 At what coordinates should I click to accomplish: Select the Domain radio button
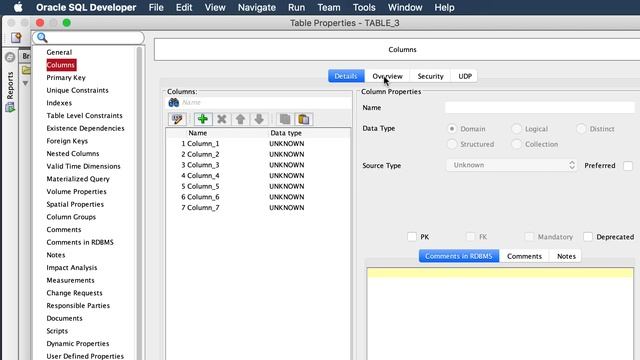click(x=452, y=129)
